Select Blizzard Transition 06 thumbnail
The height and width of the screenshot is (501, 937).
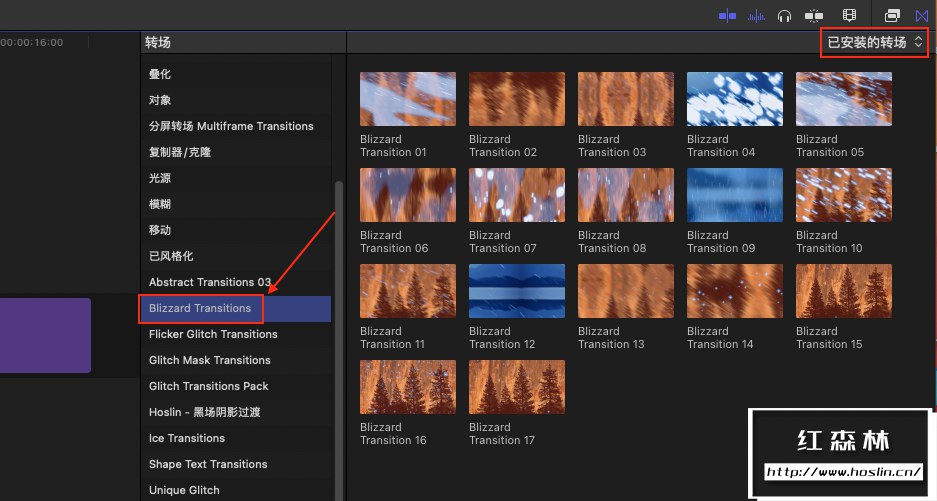coord(408,195)
